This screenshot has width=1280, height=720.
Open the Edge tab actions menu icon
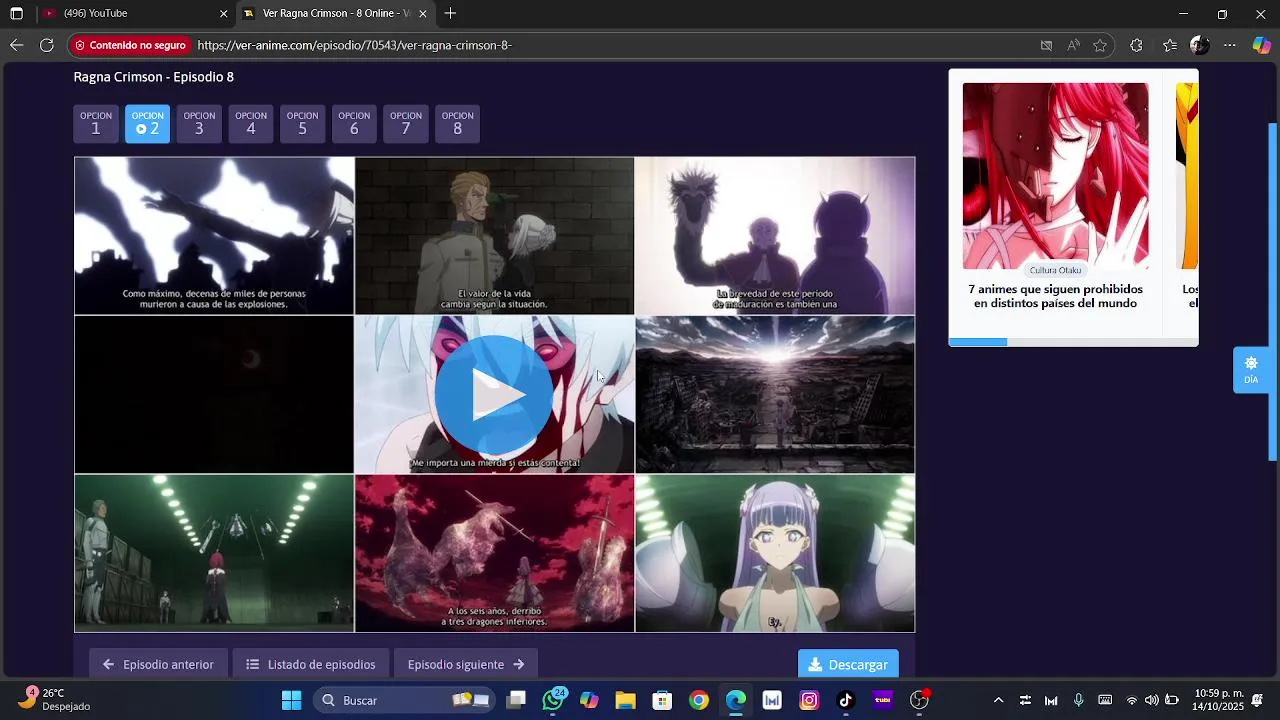point(16,14)
